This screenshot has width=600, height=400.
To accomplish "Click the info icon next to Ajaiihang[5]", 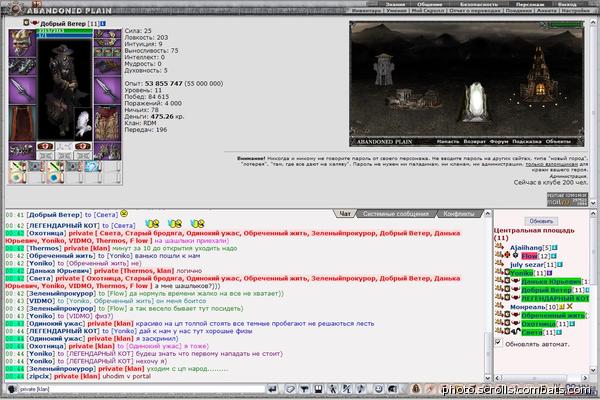I will point(555,248).
